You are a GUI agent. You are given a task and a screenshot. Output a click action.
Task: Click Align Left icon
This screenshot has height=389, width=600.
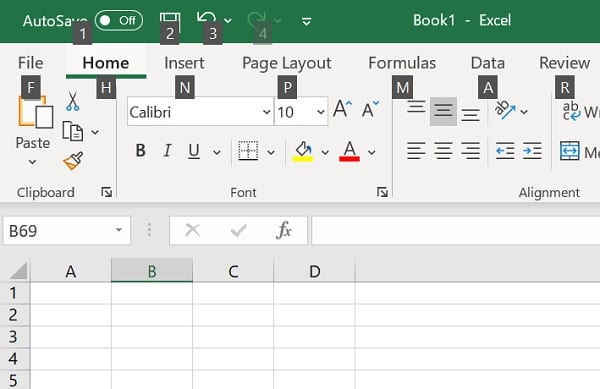pyautogui.click(x=416, y=151)
